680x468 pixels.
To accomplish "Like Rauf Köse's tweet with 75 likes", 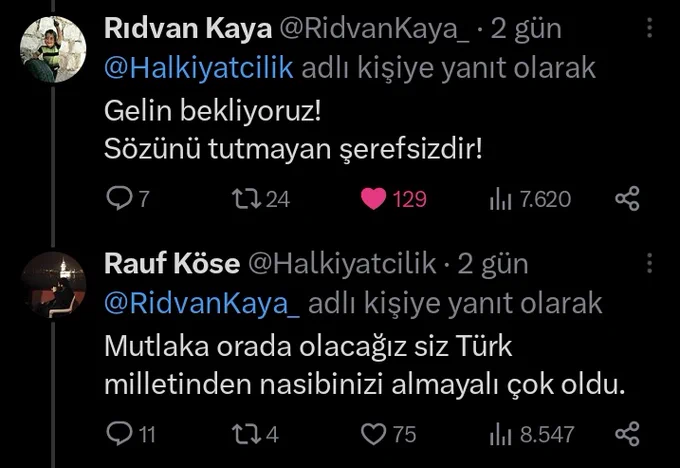I will pos(374,434).
